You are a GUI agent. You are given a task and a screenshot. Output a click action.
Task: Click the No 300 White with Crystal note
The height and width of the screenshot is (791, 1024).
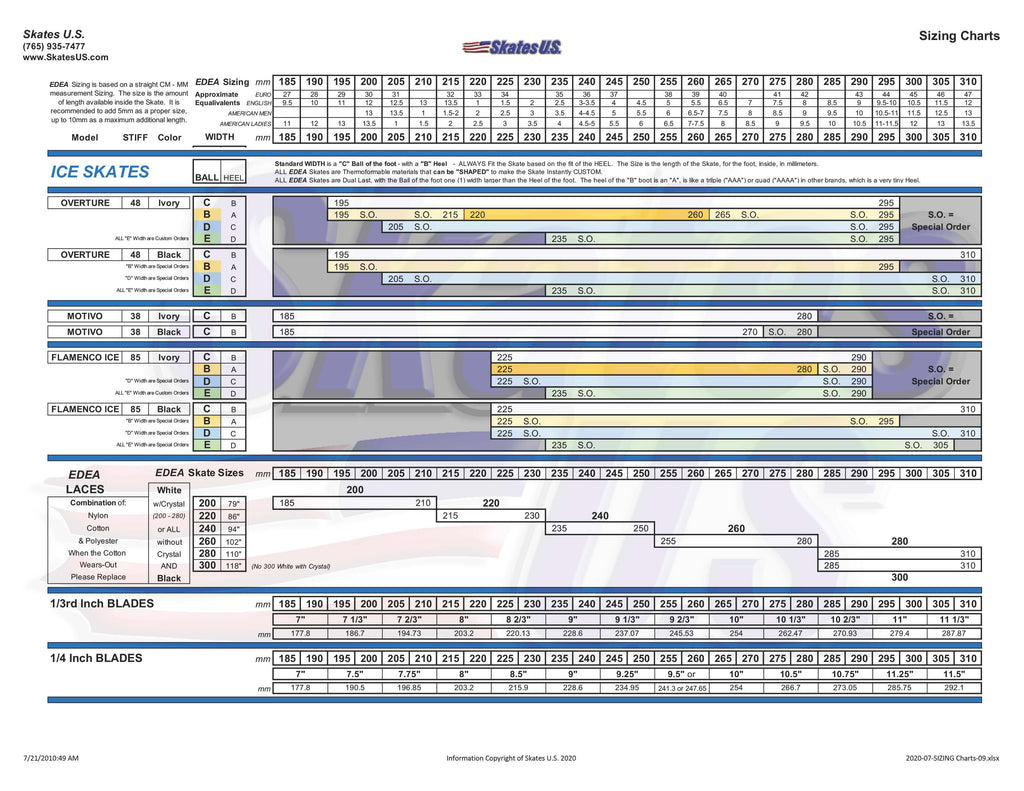point(290,566)
